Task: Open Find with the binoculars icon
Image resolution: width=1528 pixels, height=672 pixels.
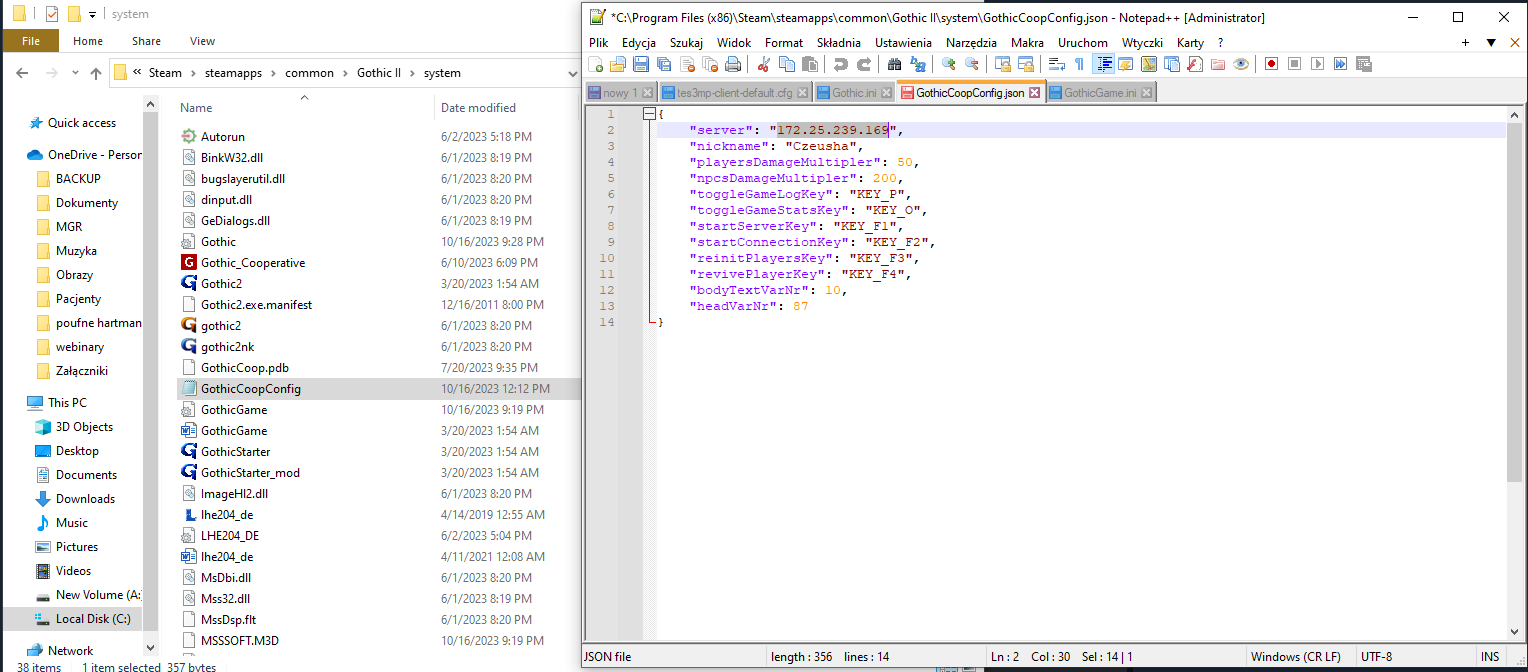Action: coord(895,64)
